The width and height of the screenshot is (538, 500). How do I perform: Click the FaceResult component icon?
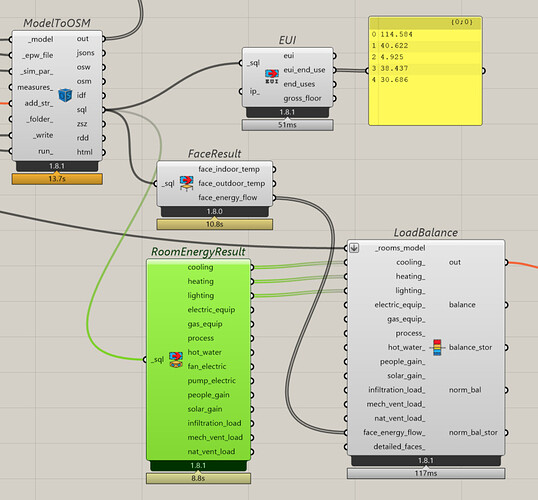[186, 183]
